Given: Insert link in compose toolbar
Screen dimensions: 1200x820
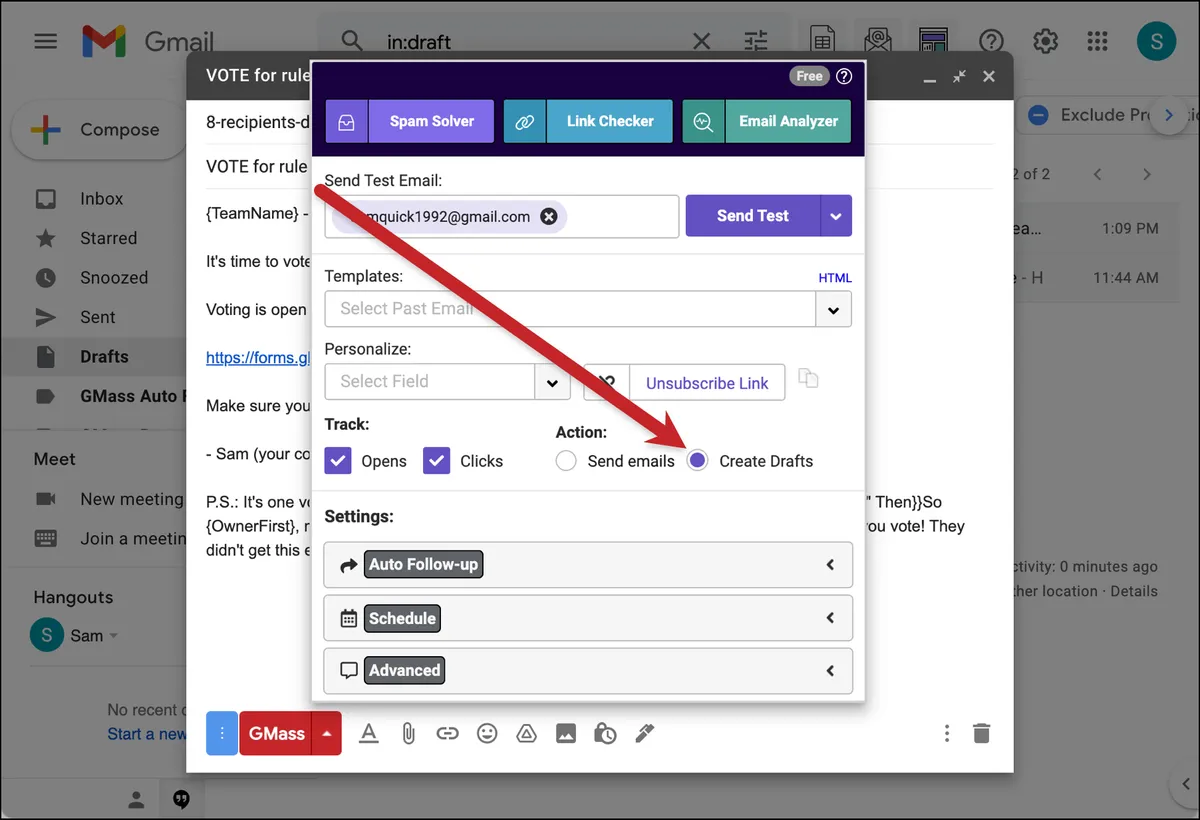Looking at the screenshot, I should [x=447, y=734].
